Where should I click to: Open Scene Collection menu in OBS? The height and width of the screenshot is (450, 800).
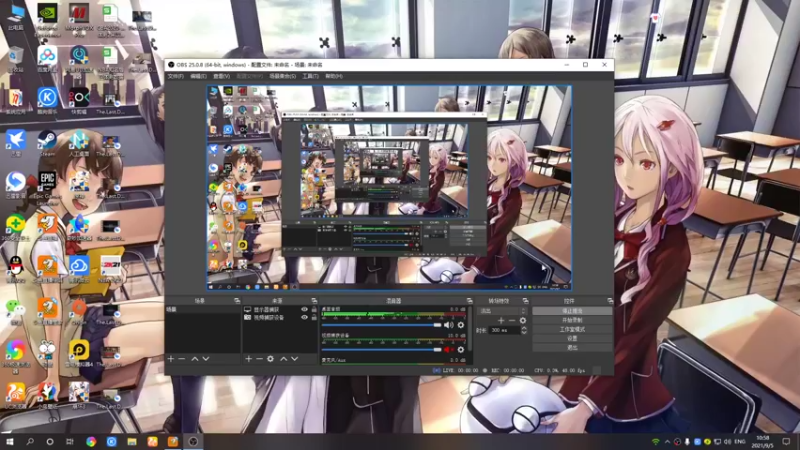tap(282, 76)
